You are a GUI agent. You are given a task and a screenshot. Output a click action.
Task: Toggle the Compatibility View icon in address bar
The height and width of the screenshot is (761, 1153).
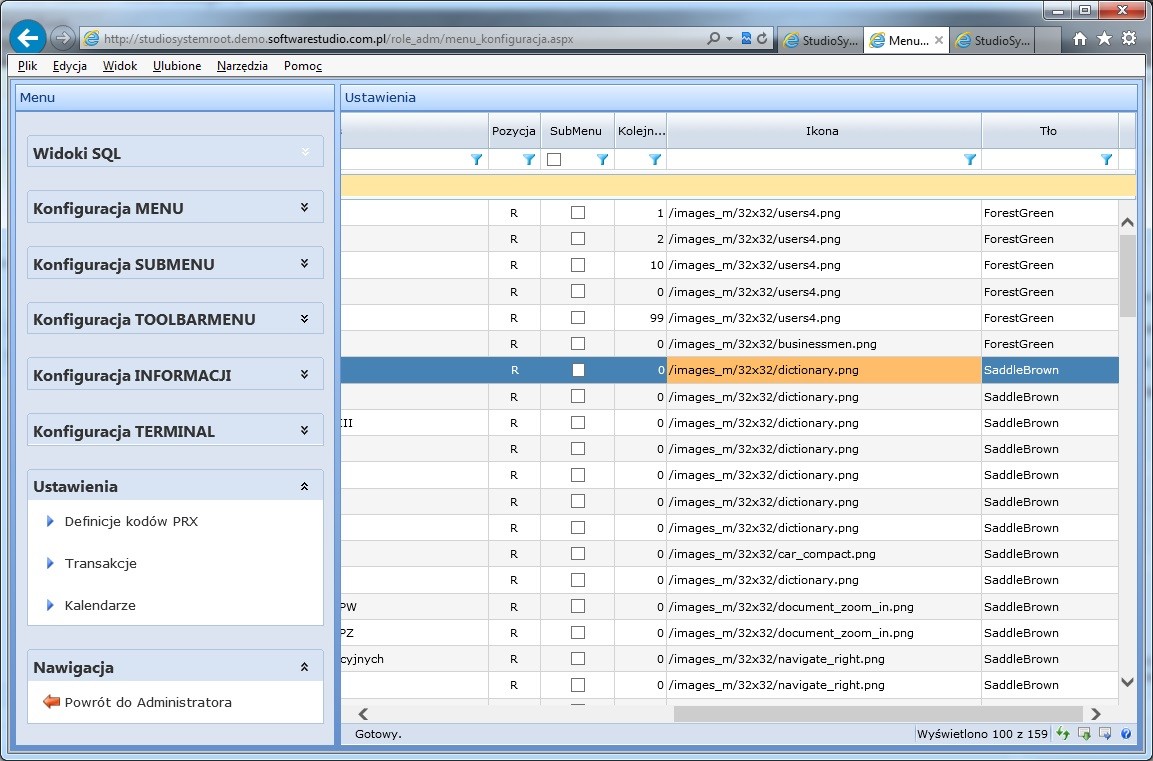pos(746,39)
